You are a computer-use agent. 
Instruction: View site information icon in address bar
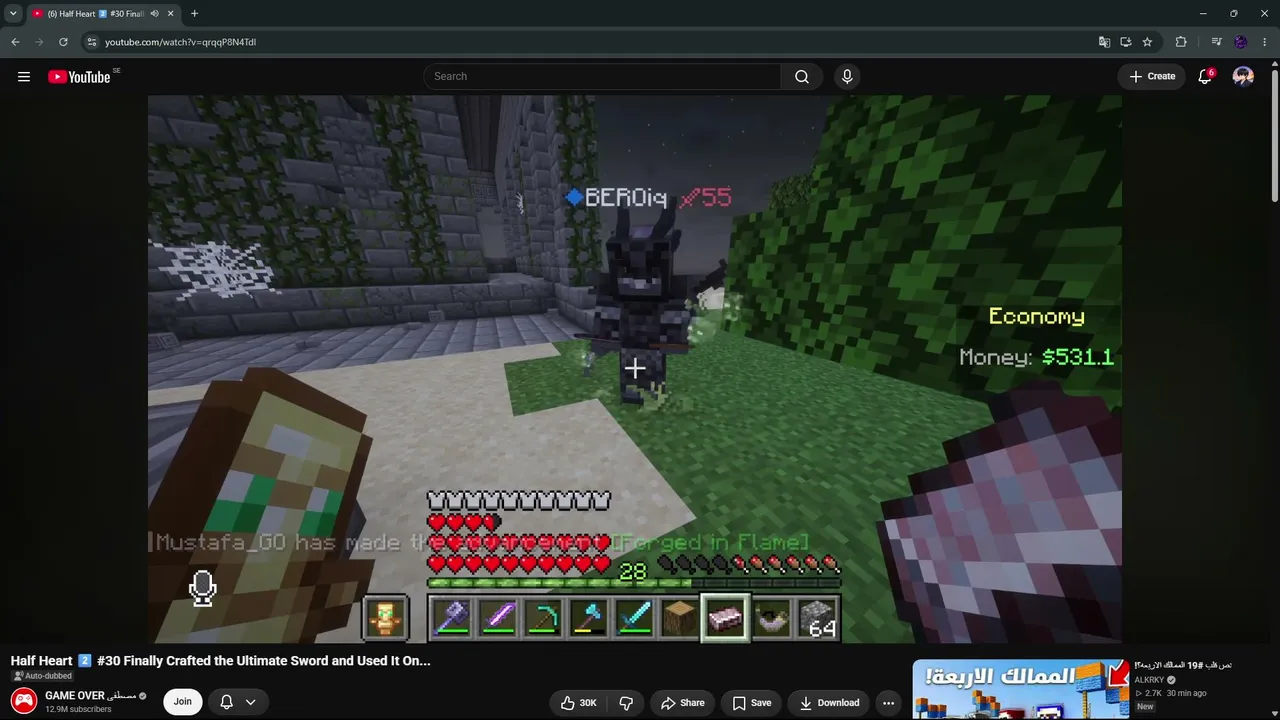91,42
